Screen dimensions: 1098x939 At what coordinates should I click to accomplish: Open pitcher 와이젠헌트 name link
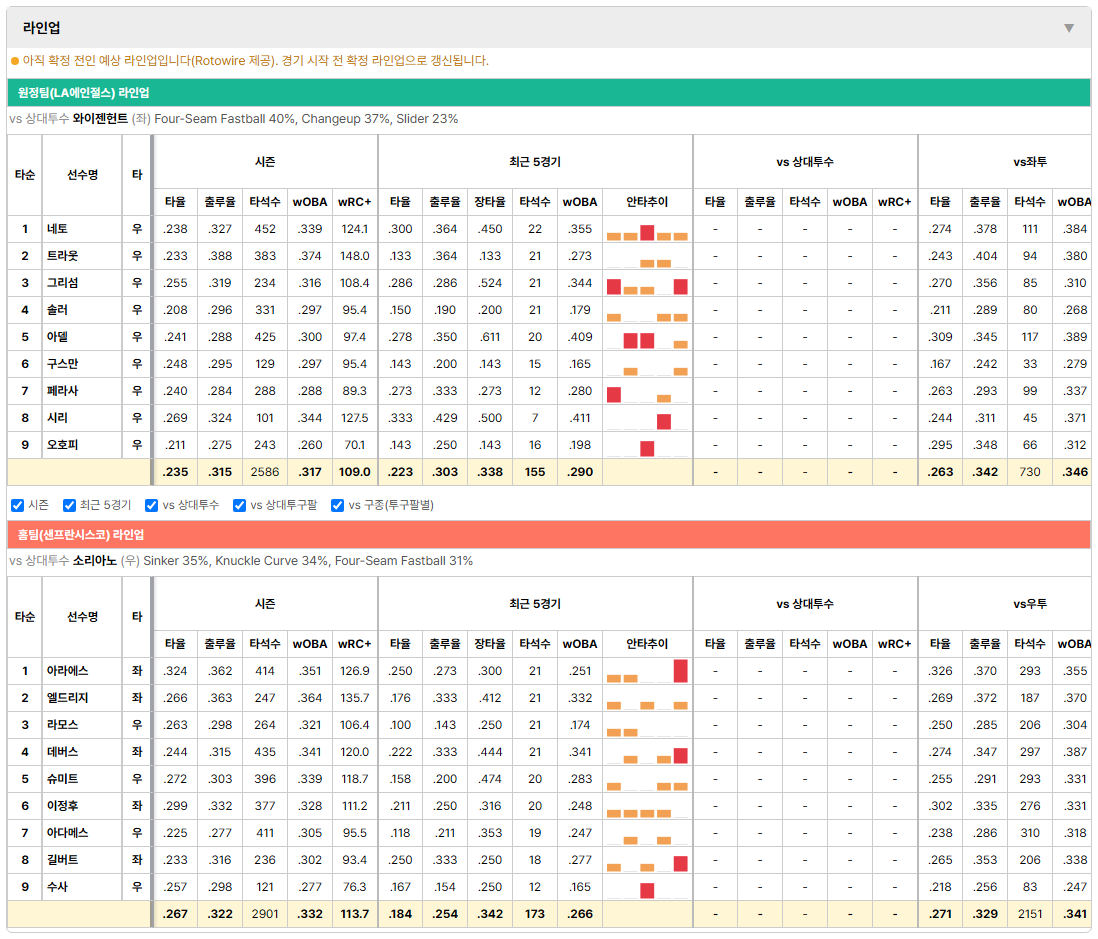100,118
